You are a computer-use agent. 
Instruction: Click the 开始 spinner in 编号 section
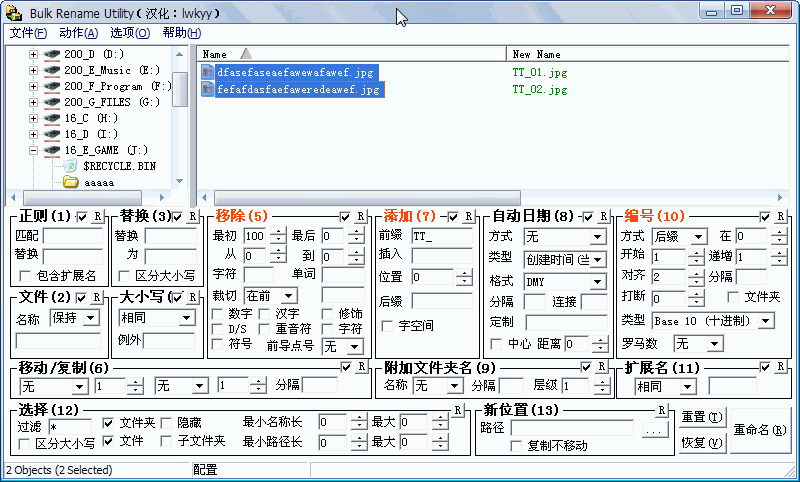[x=696, y=257]
